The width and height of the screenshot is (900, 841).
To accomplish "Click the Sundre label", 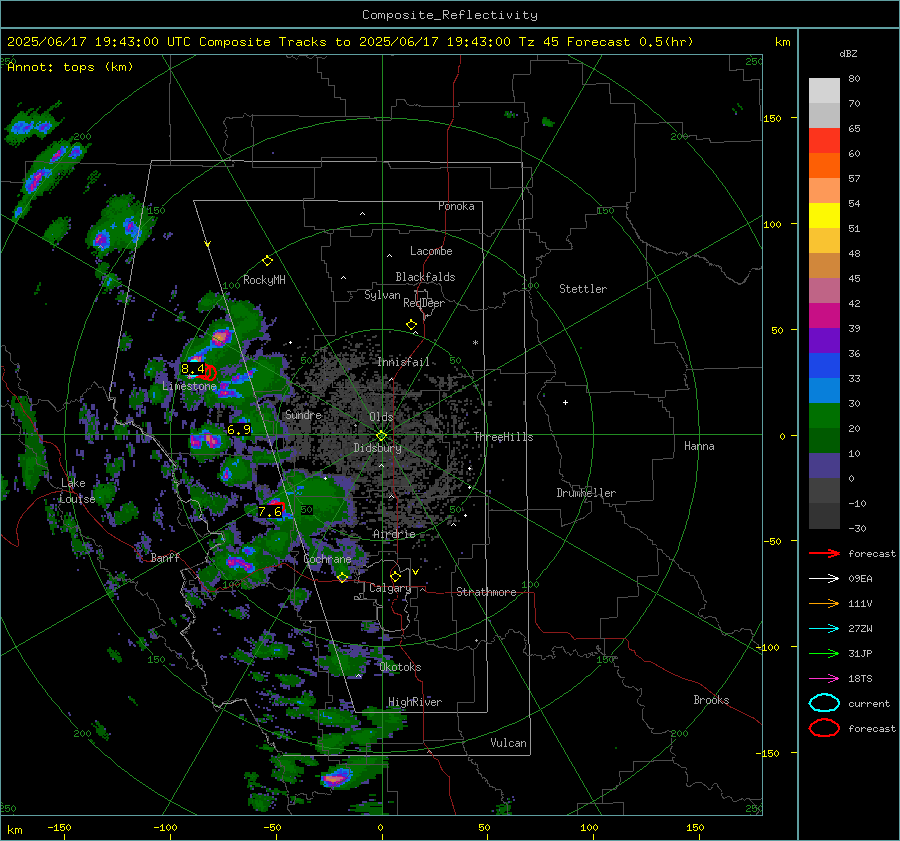I will [x=303, y=414].
